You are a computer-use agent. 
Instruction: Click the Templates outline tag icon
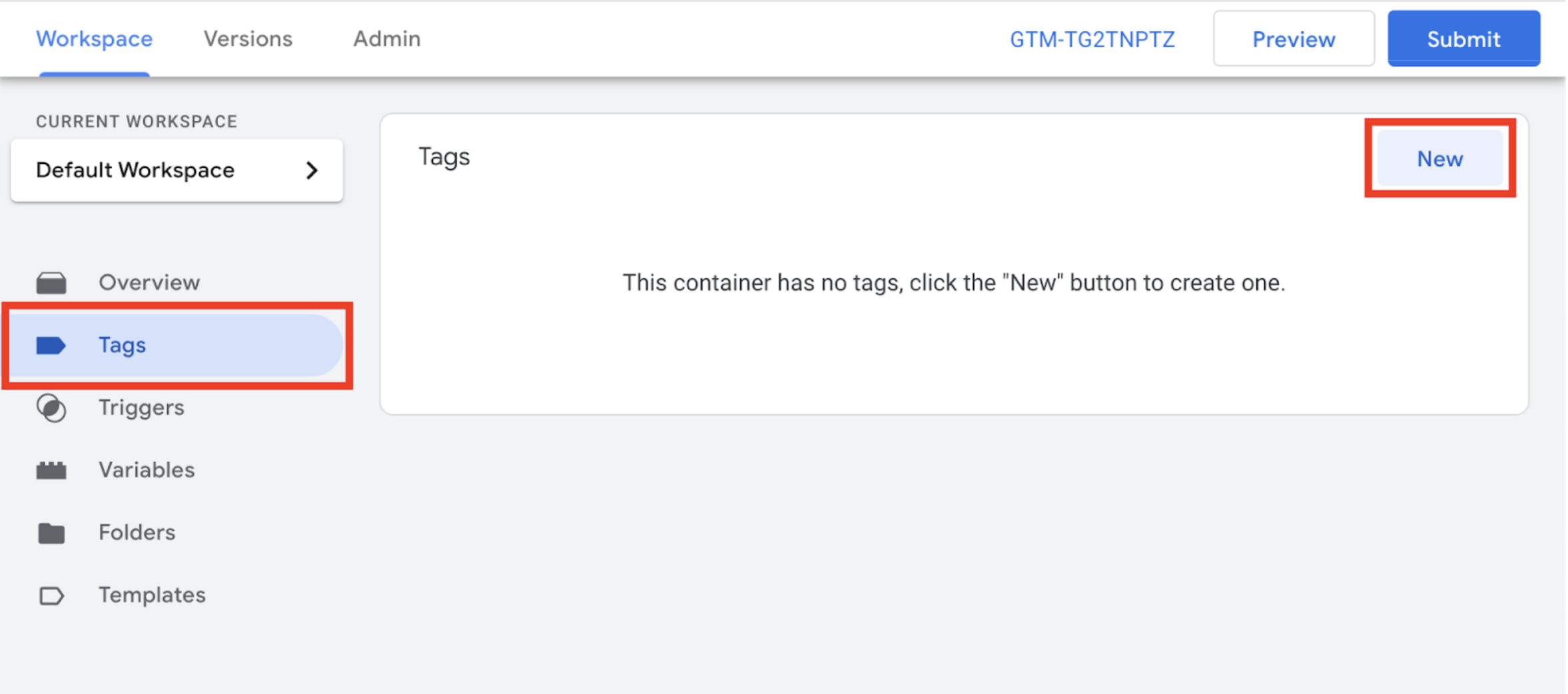(x=51, y=595)
